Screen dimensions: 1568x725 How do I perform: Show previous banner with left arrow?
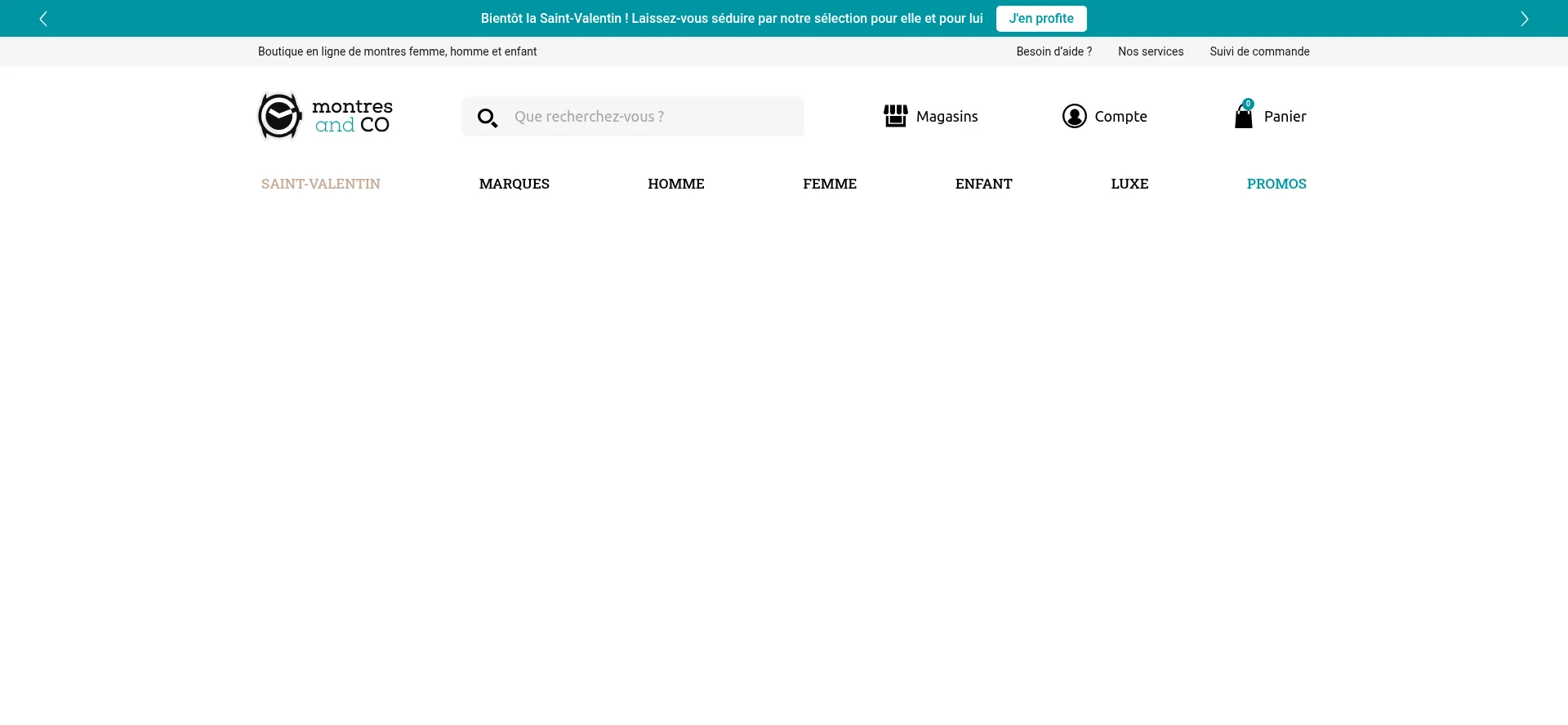(43, 19)
